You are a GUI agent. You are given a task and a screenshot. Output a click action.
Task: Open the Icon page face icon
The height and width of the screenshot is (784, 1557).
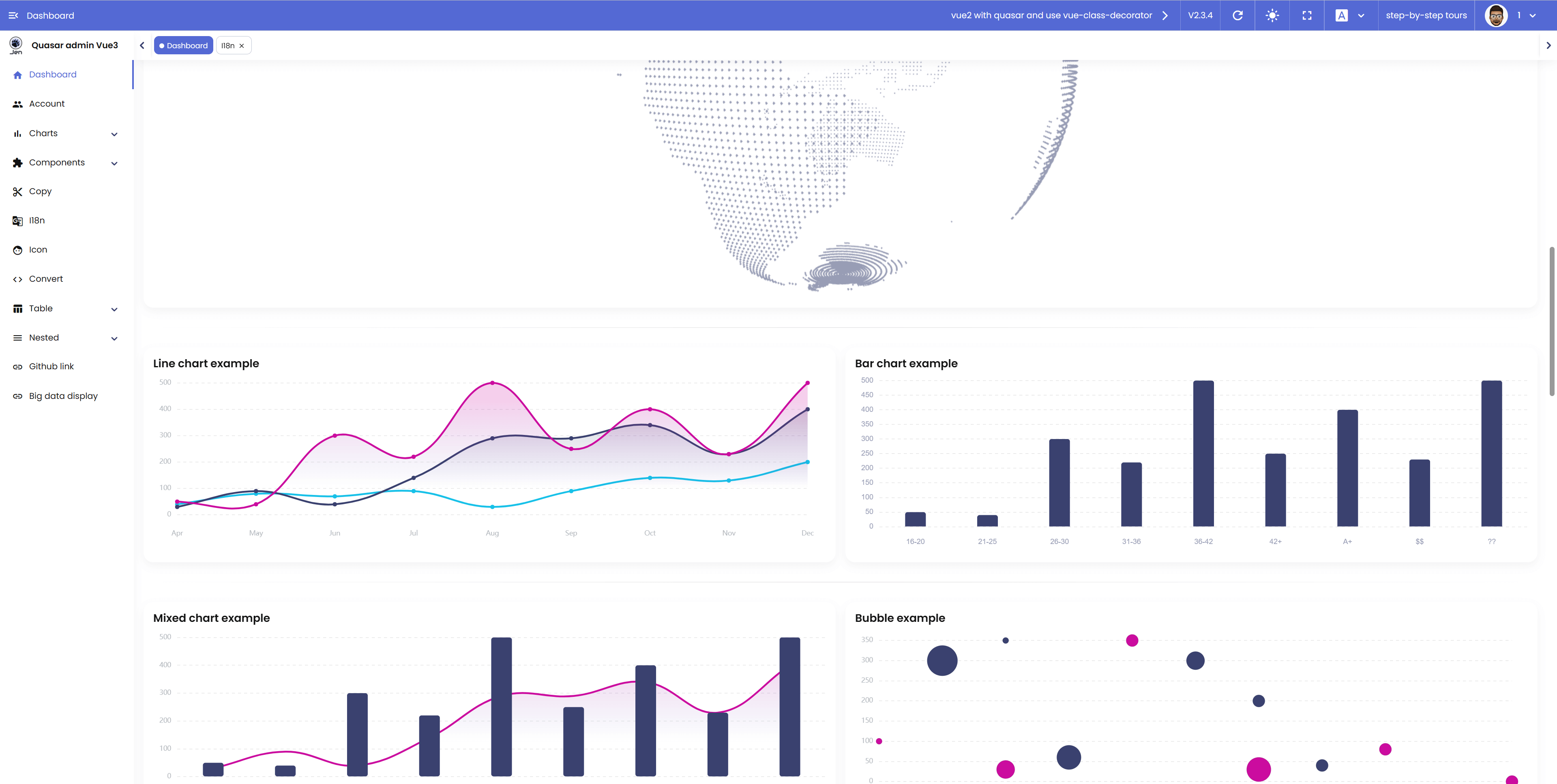pos(17,250)
